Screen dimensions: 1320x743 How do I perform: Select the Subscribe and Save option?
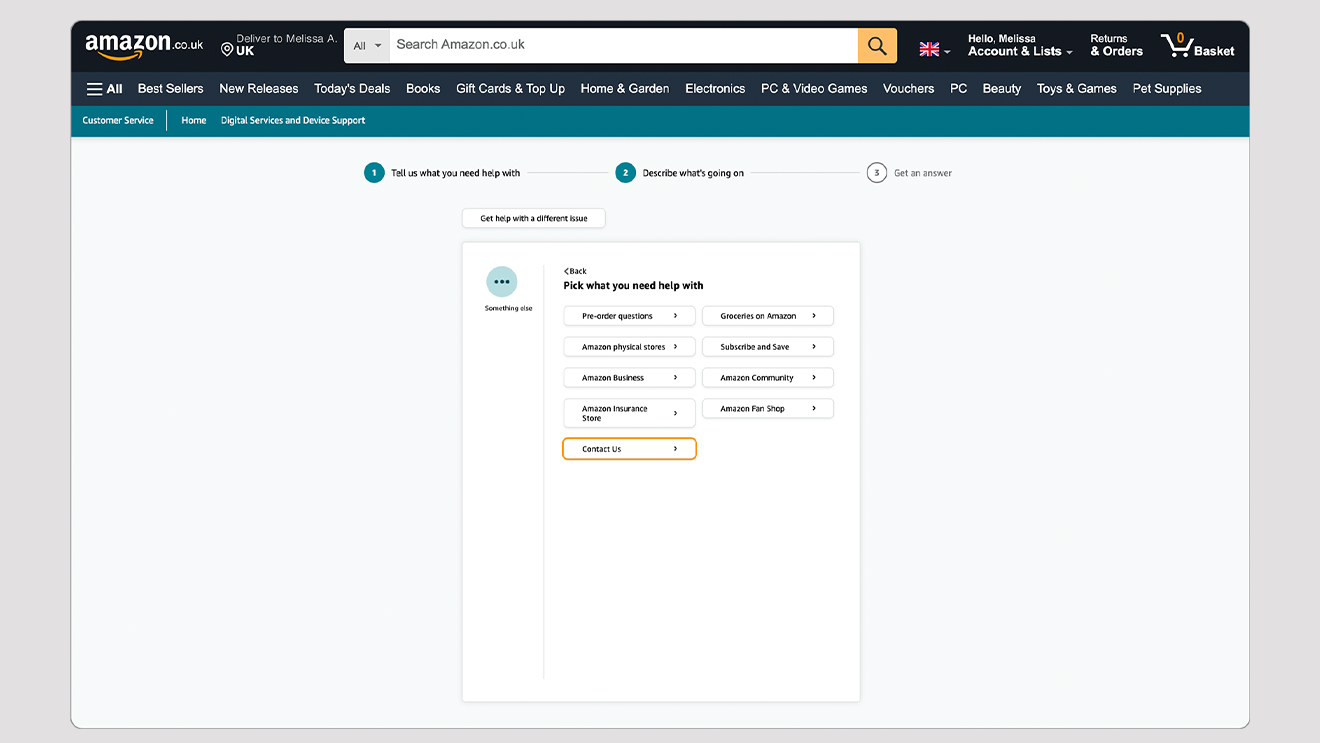click(x=767, y=347)
